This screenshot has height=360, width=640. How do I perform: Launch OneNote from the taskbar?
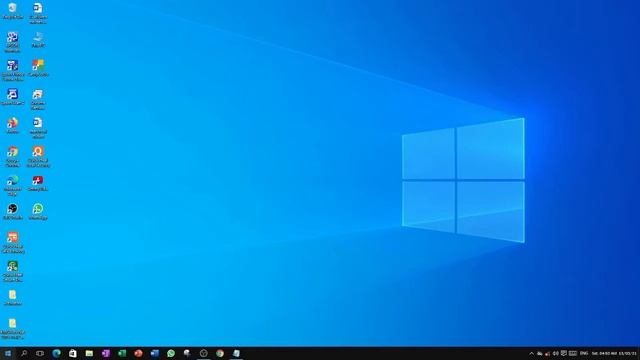(x=106, y=353)
